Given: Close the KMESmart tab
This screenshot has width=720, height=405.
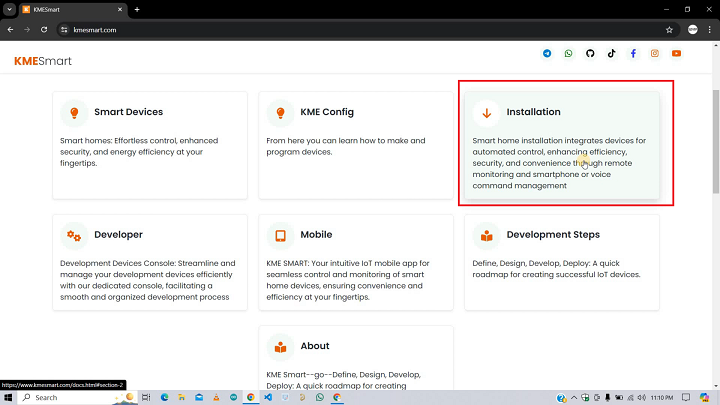Looking at the screenshot, I should pos(120,10).
